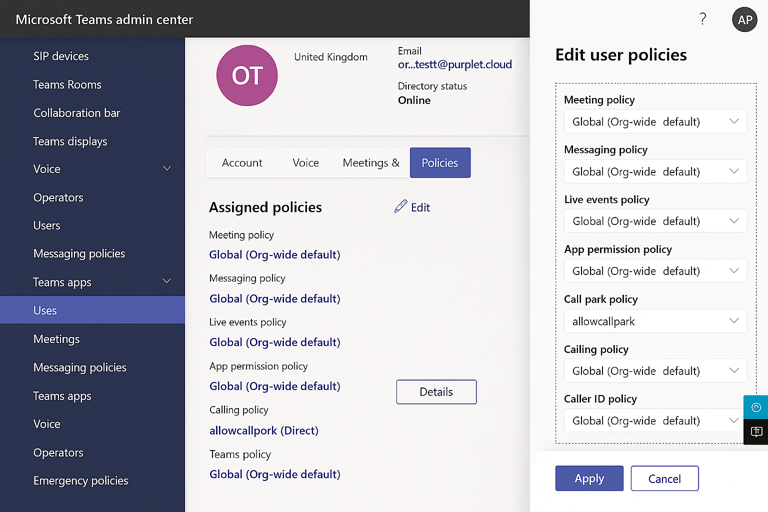
Task: Switch to the Account tab
Action: point(242,163)
